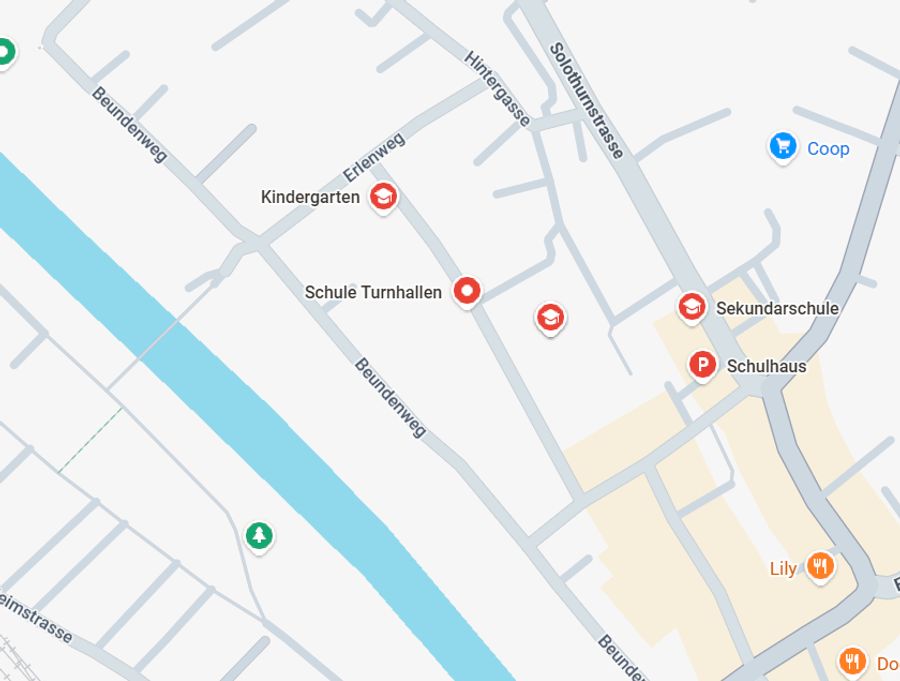Select the Schule Turnhallen red marker

click(x=467, y=291)
